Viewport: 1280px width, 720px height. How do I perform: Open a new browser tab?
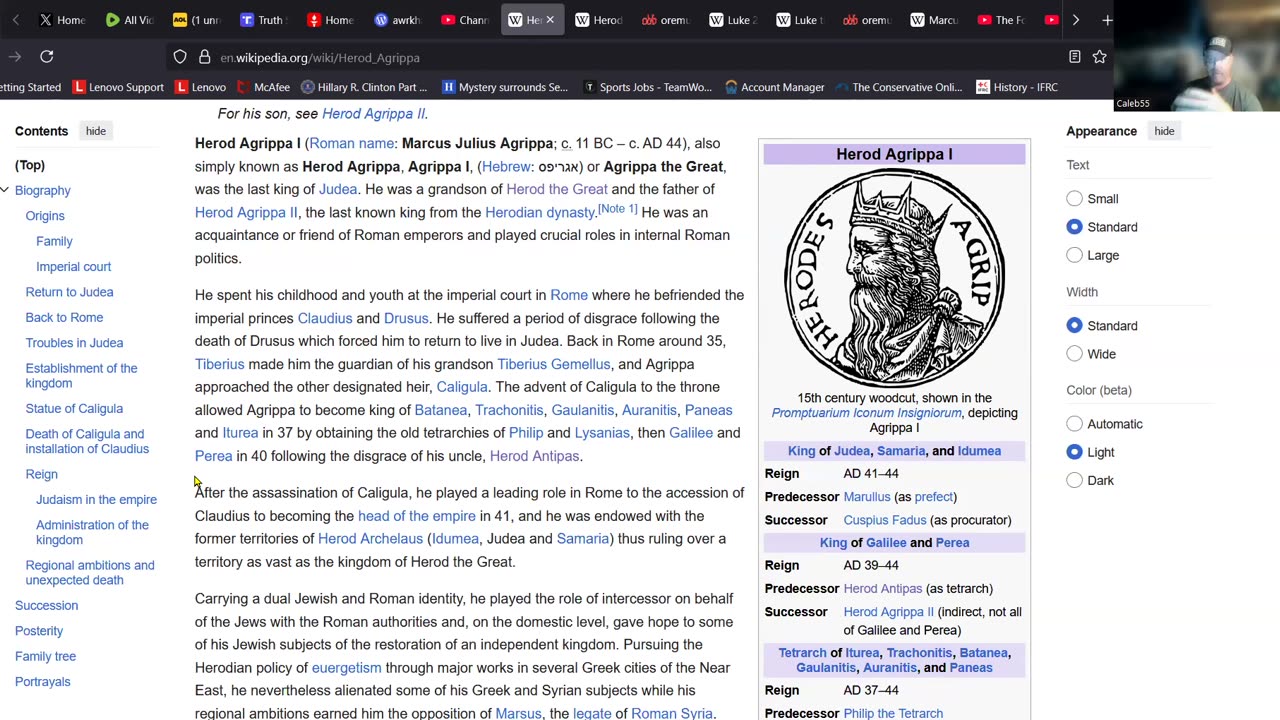(1107, 20)
